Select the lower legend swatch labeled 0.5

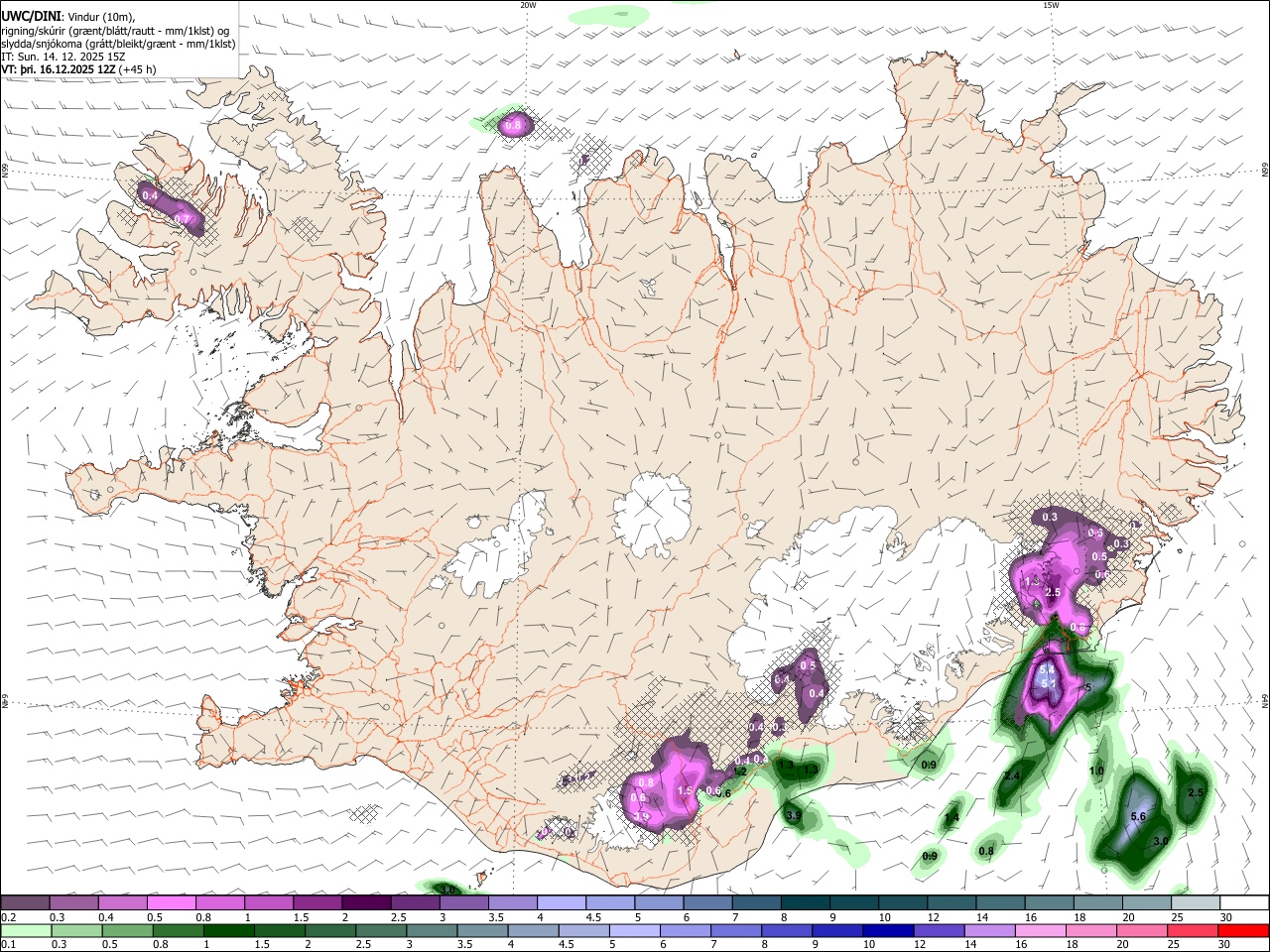[127, 931]
